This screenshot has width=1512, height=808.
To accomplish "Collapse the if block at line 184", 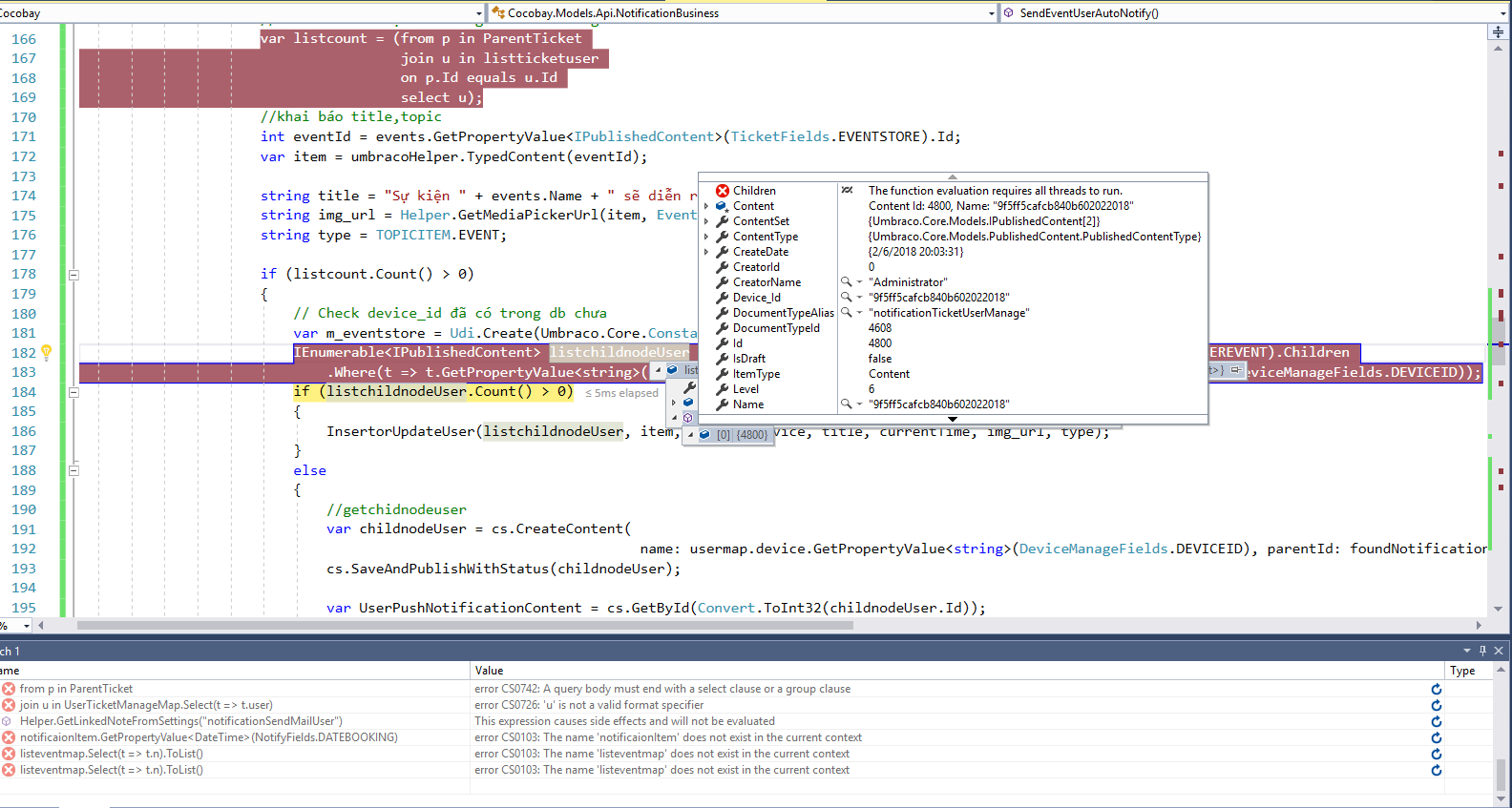I will pos(73,392).
